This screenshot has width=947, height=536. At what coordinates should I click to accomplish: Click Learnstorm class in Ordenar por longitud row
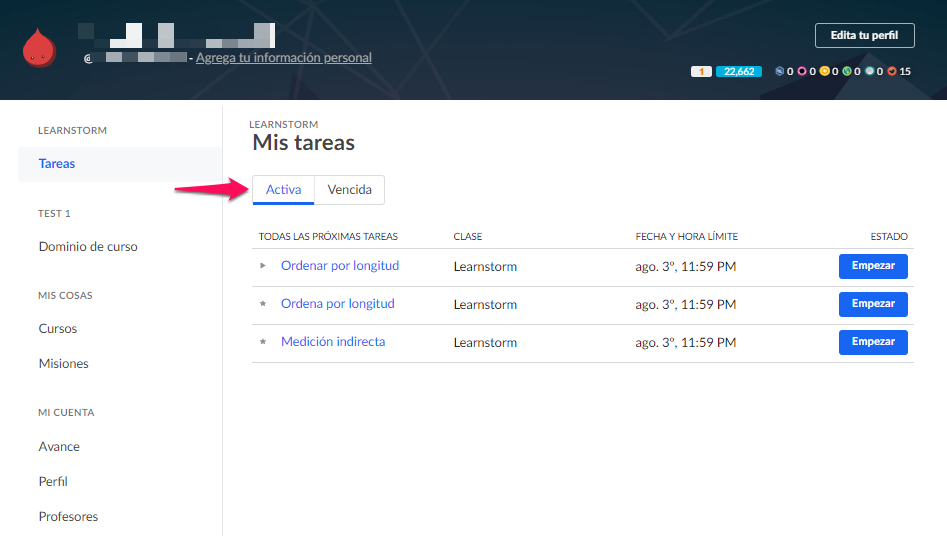tap(485, 266)
